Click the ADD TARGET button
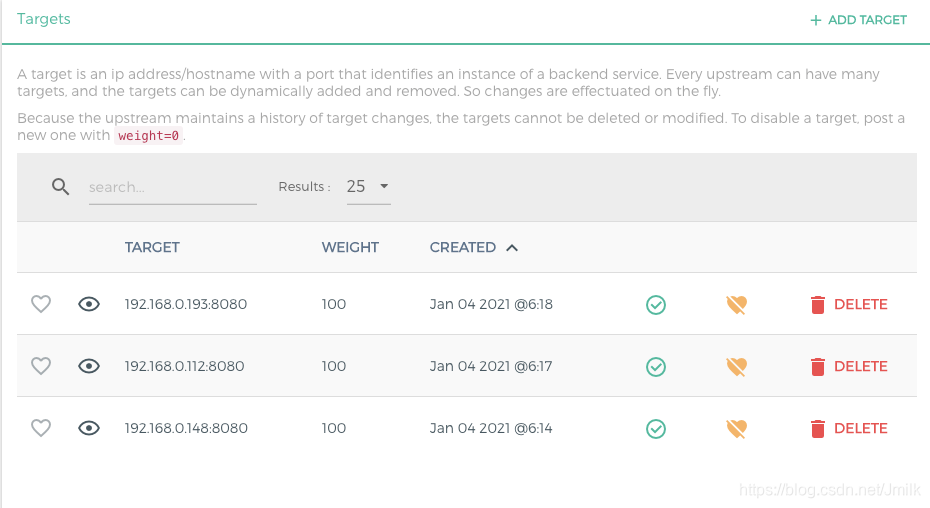This screenshot has height=508, width=930. pyautogui.click(x=858, y=20)
